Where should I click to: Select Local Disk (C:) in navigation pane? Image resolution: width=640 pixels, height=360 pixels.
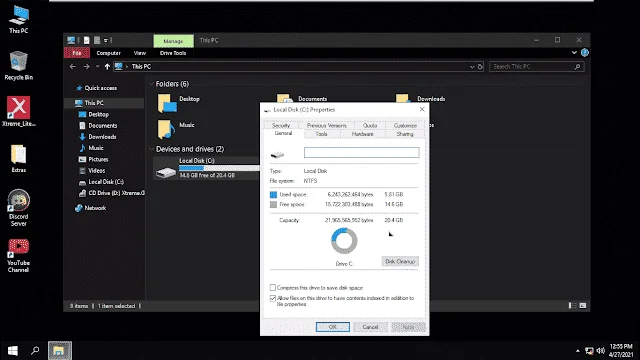(106, 182)
